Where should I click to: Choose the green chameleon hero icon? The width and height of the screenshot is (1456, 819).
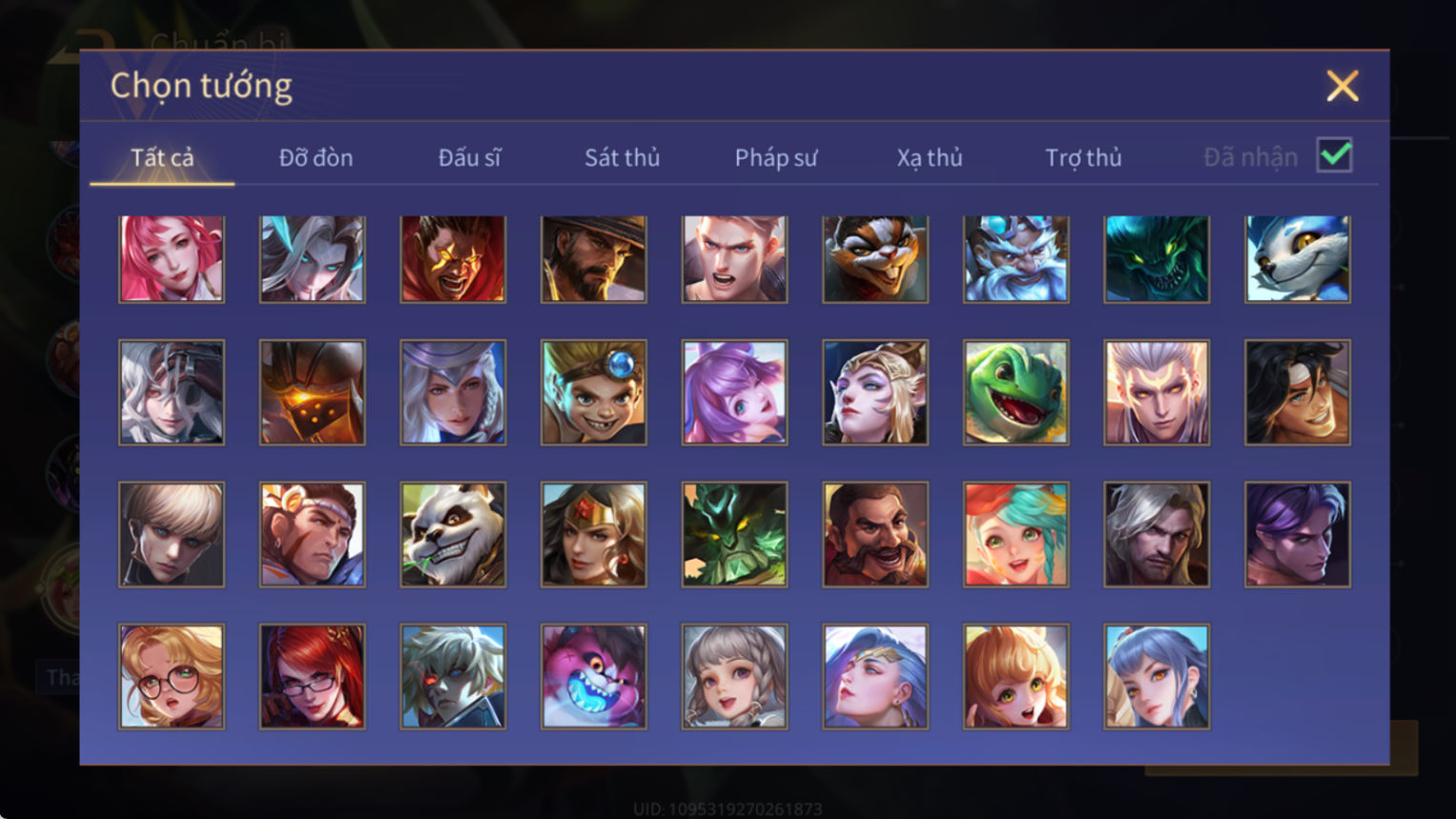[x=1015, y=392]
